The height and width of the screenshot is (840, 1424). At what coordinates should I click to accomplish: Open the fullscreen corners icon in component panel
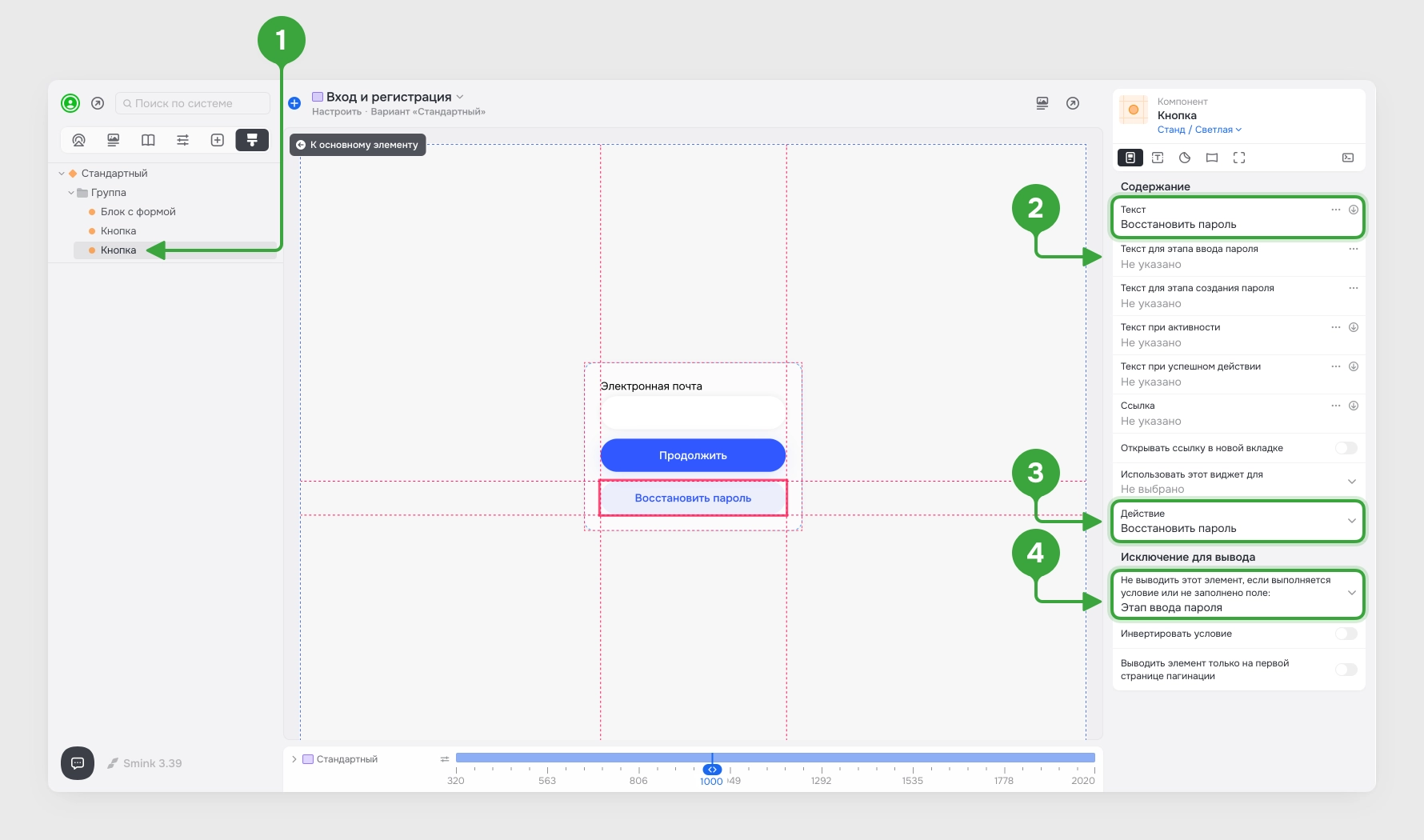pos(1239,158)
